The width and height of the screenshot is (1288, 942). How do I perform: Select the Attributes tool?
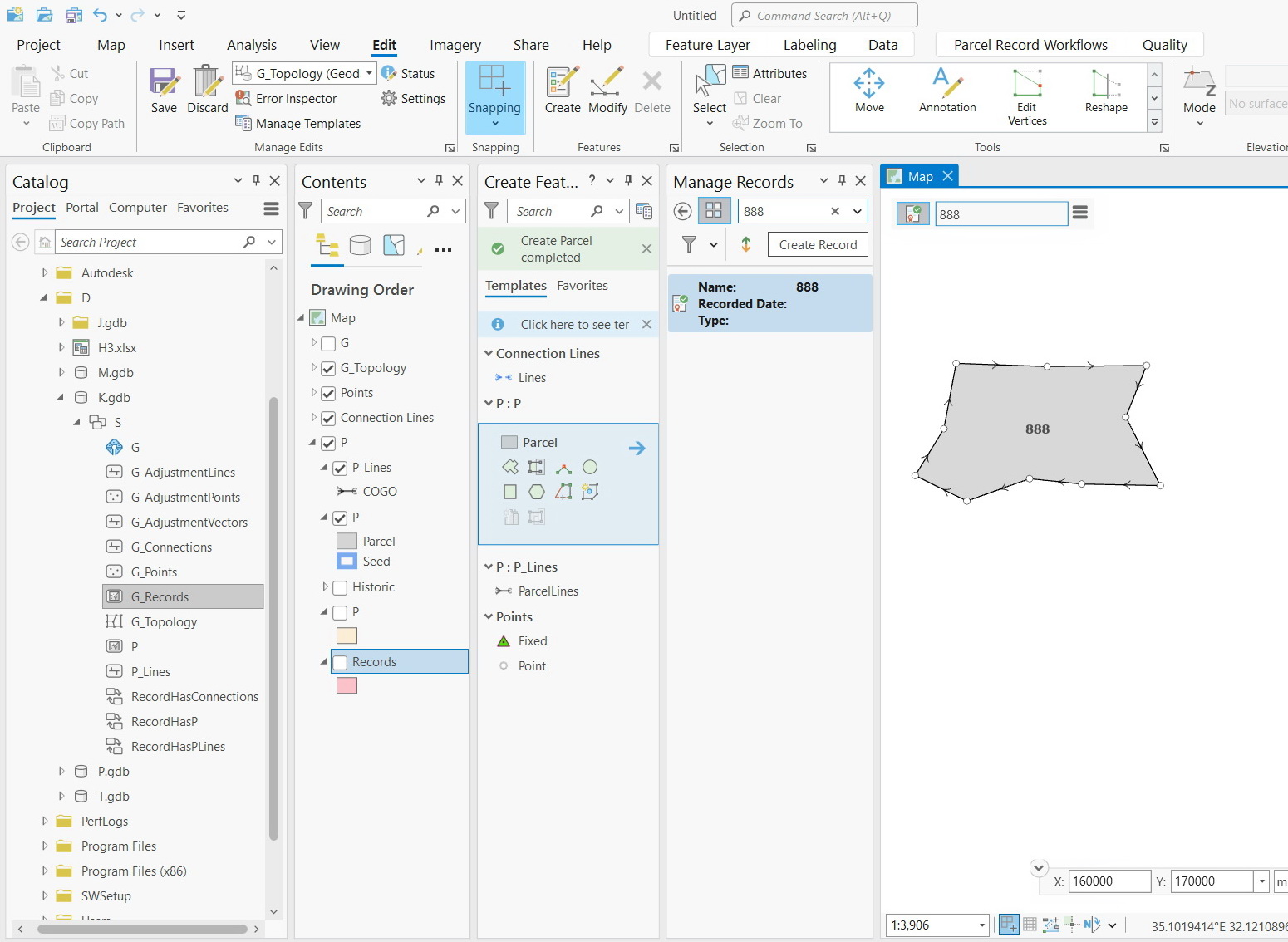pyautogui.click(x=771, y=73)
